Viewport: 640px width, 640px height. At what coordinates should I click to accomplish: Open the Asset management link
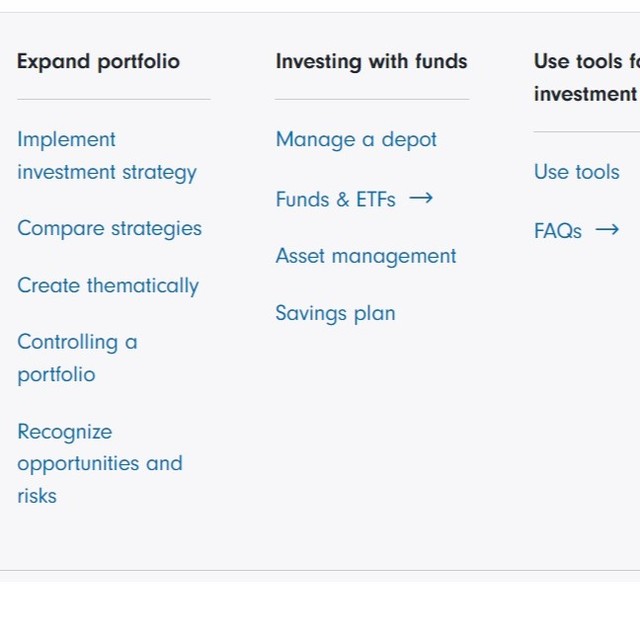tap(366, 256)
